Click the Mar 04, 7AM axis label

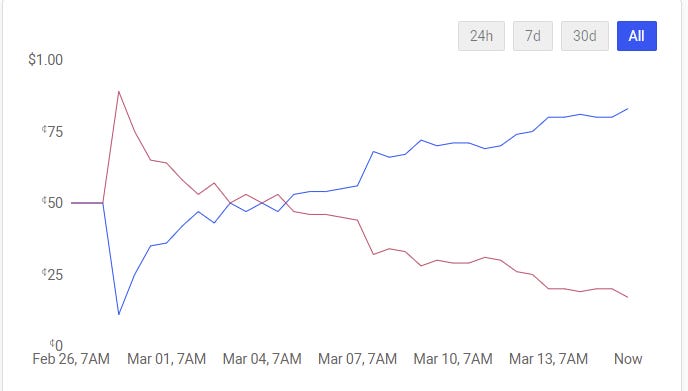(262, 359)
